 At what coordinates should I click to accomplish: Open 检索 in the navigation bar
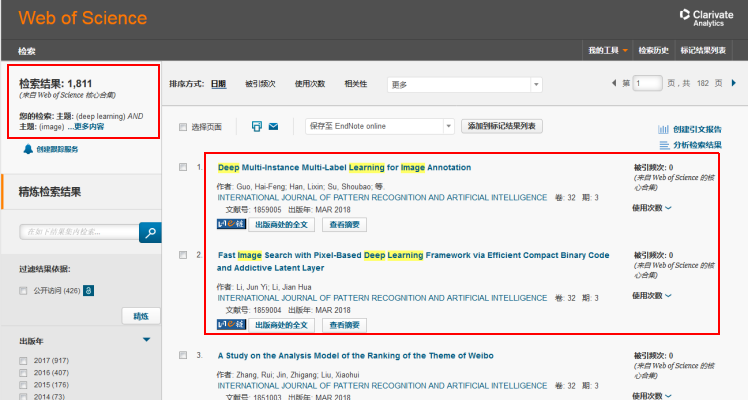click(27, 51)
